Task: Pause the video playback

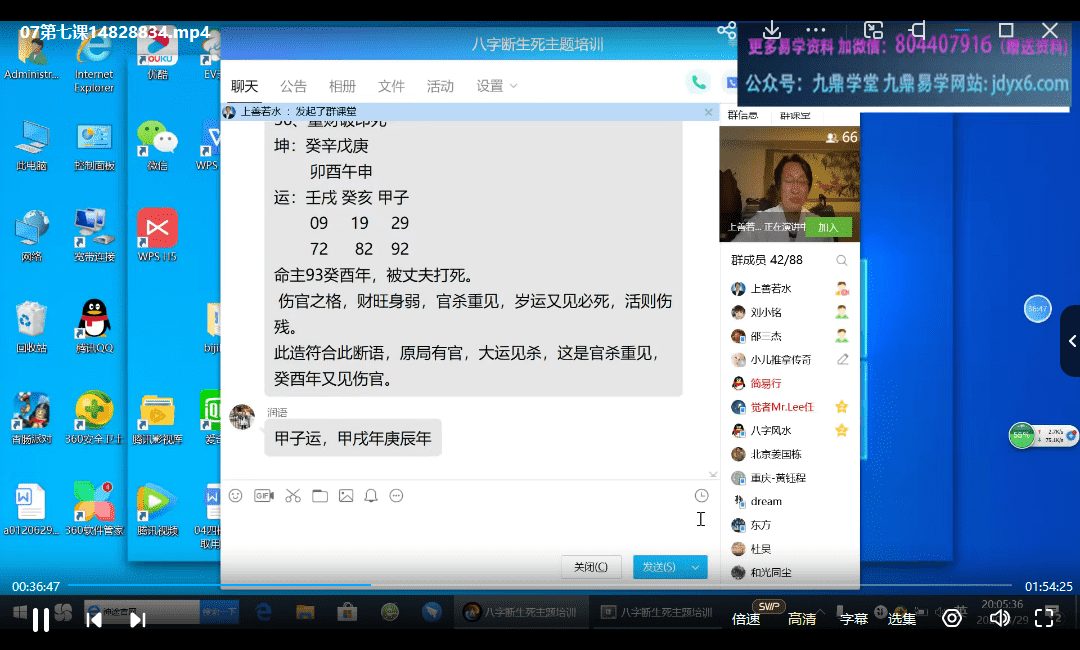Action: tap(41, 620)
